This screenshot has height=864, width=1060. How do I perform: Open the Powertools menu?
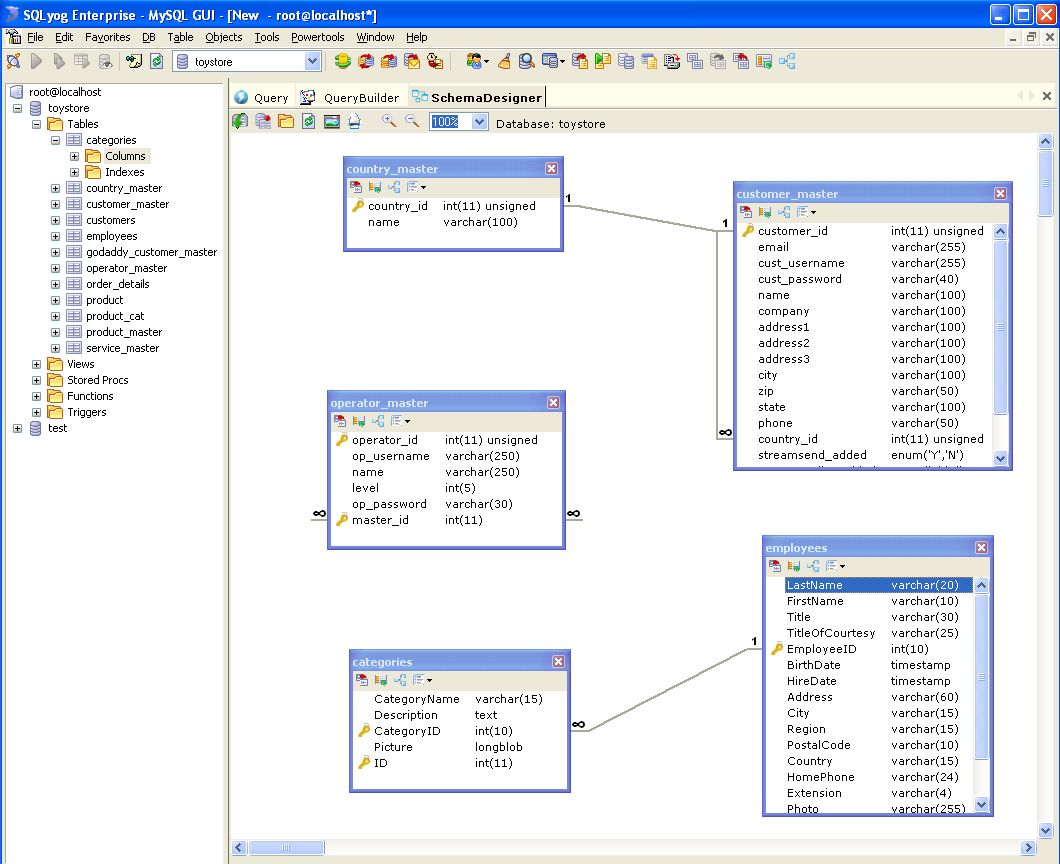coord(317,37)
